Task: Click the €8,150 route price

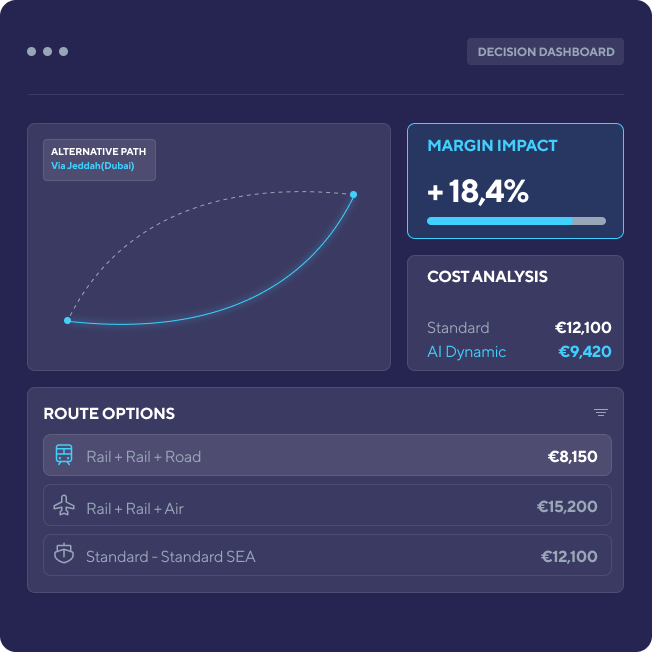Action: click(x=572, y=457)
